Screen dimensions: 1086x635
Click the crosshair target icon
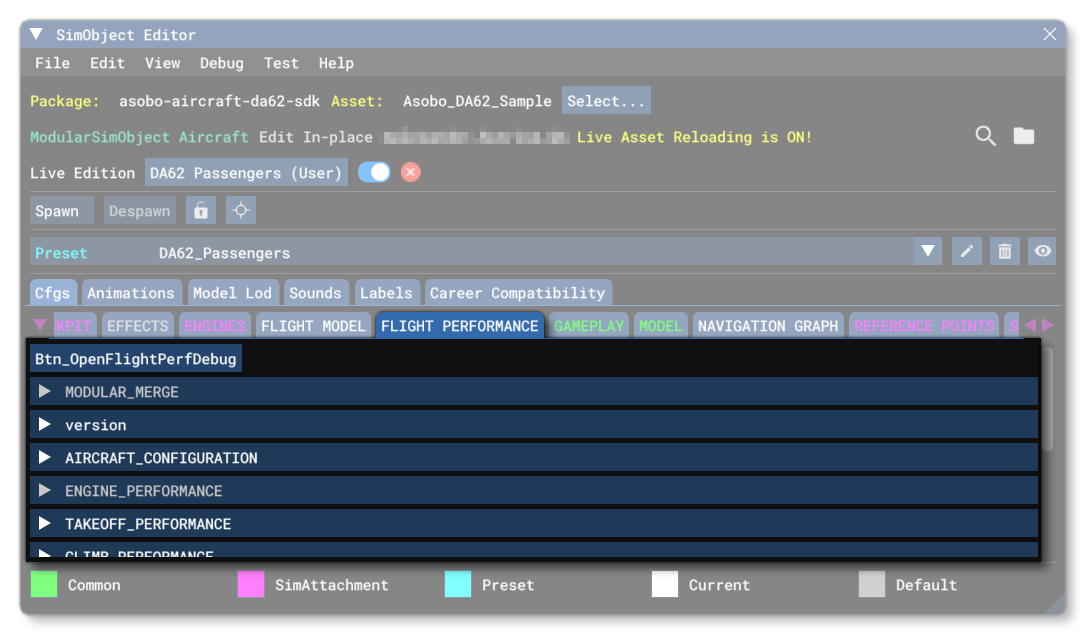tap(241, 211)
